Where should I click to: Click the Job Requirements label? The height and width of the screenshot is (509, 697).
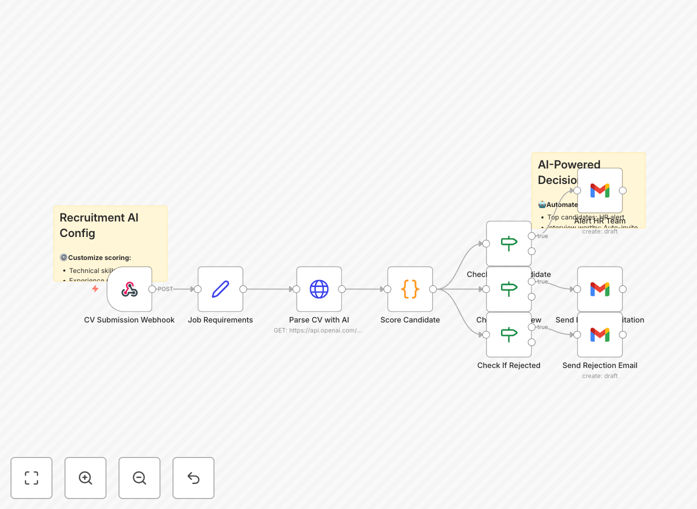click(220, 320)
